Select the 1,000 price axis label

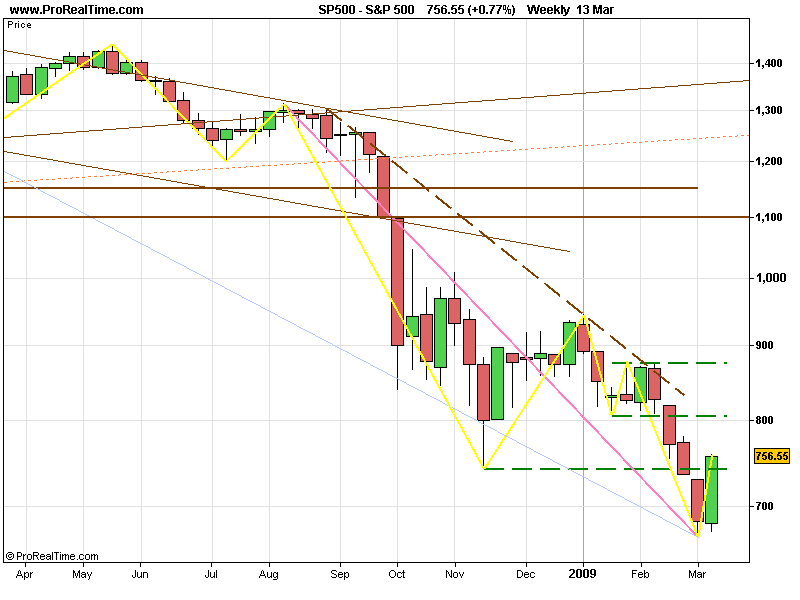tap(771, 278)
